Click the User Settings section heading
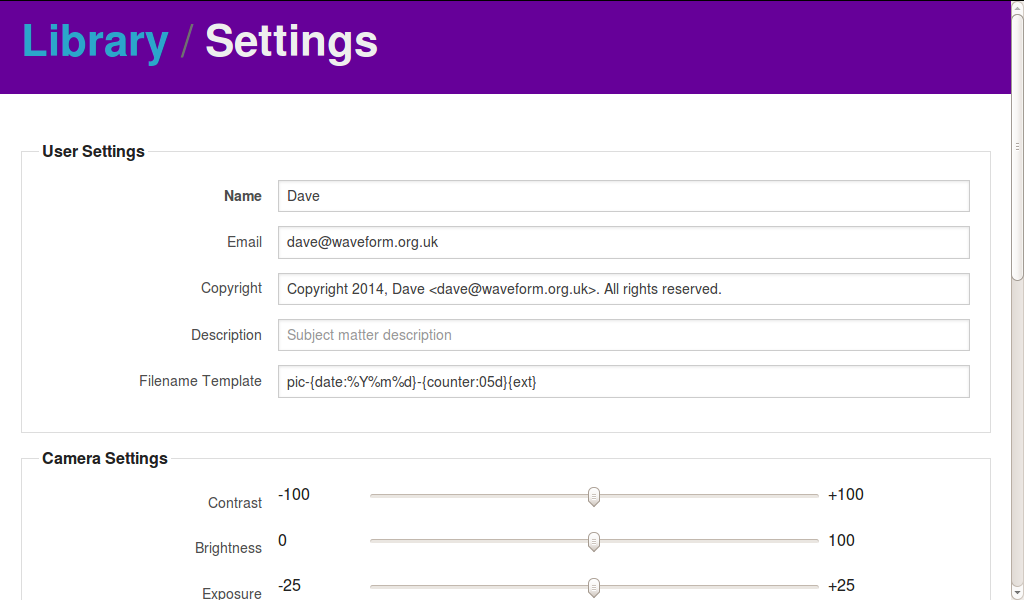Viewport: 1024px width, 600px height. click(93, 152)
